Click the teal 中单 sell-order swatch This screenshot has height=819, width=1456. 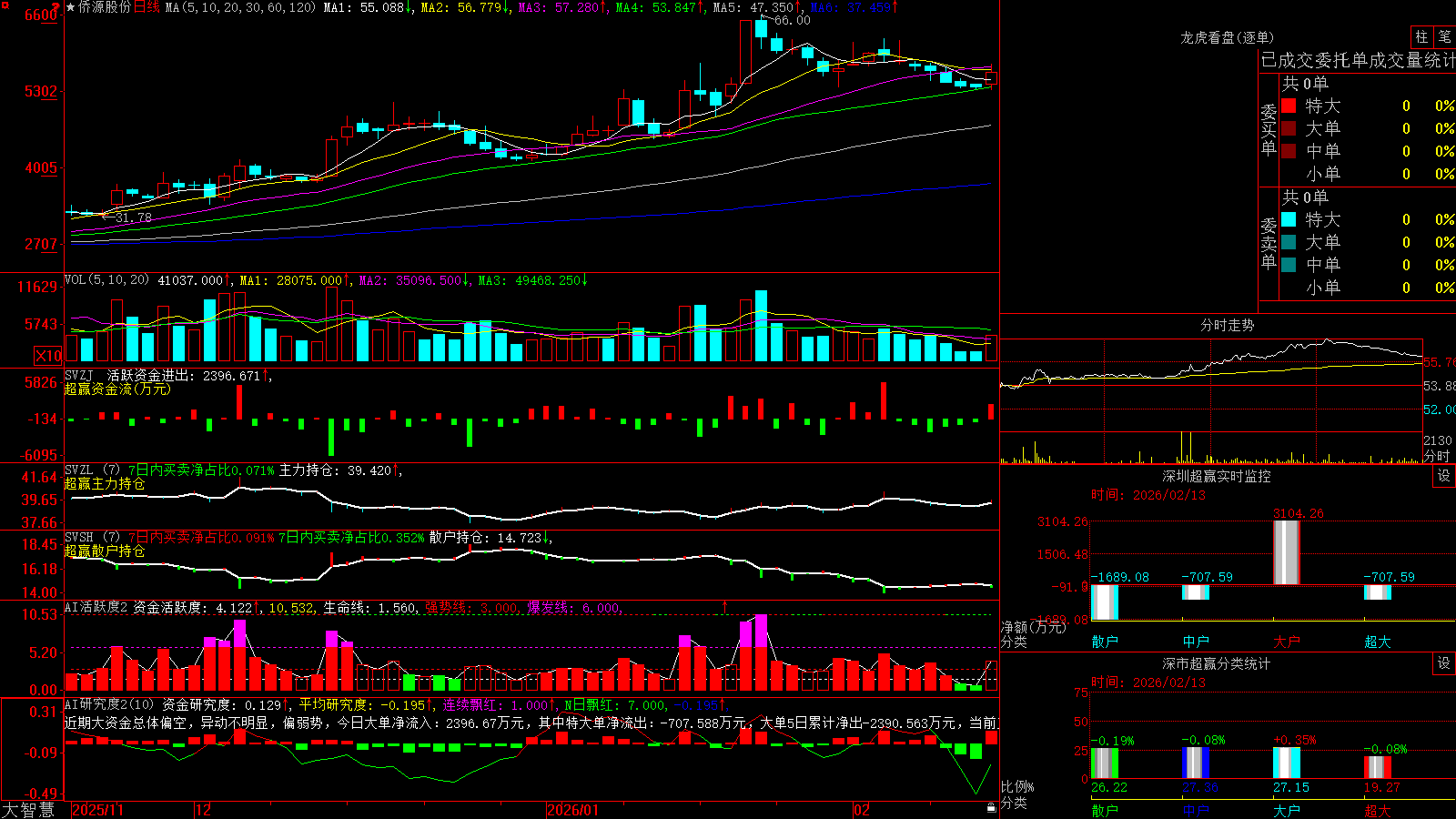click(x=1289, y=265)
